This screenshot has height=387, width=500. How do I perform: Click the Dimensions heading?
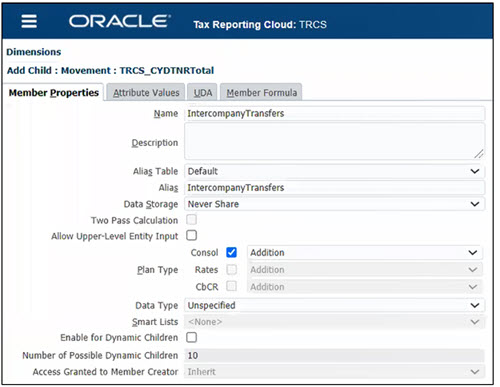34,52
